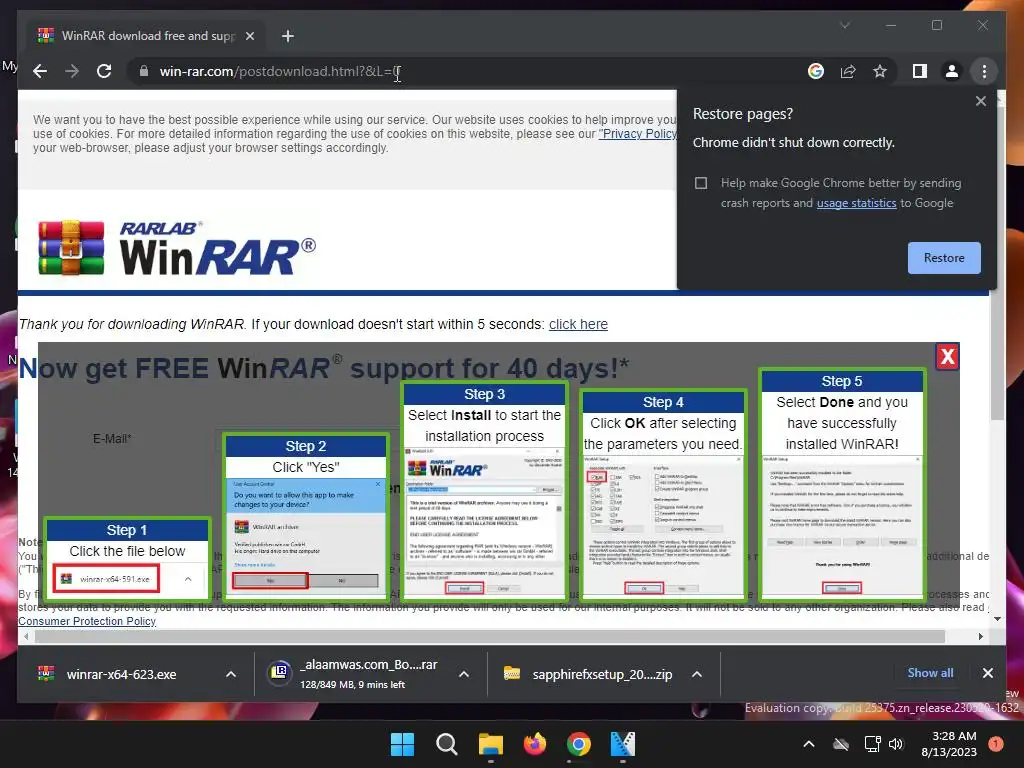Click the Step 1 instruction thumbnail
1024x768 pixels.
click(x=127, y=559)
